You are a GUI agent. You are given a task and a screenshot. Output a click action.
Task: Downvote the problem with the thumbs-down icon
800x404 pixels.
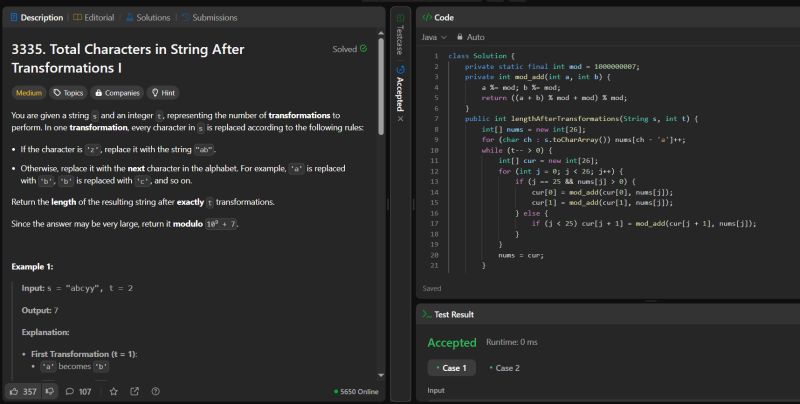pyautogui.click(x=49, y=391)
